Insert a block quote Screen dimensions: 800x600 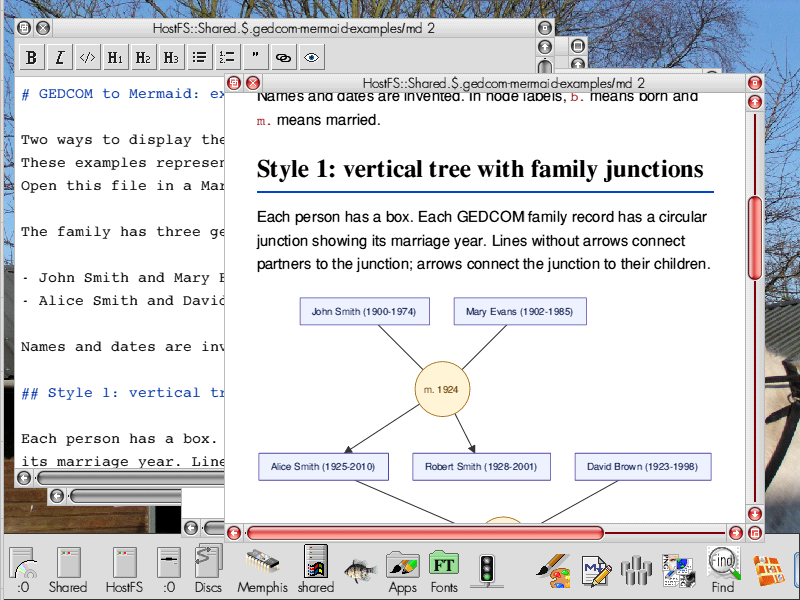[x=255, y=57]
